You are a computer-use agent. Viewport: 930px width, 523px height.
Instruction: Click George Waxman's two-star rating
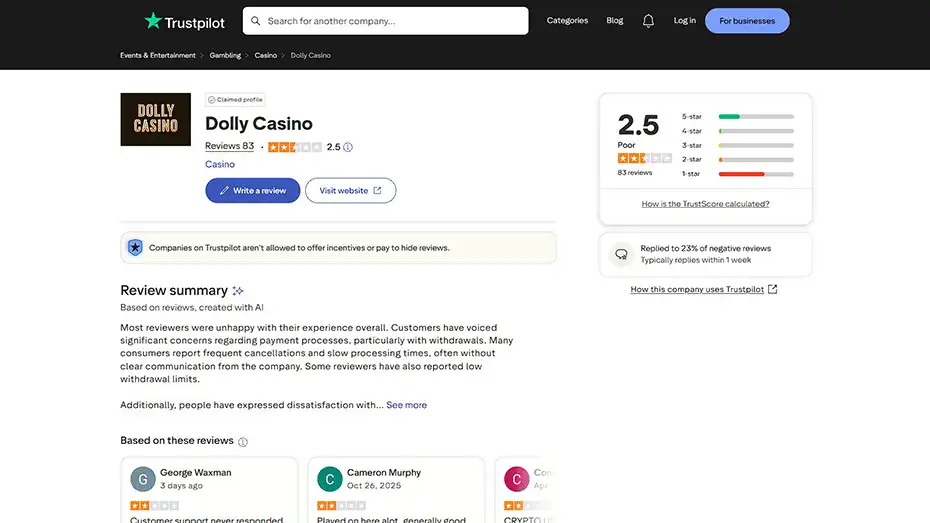point(154,506)
